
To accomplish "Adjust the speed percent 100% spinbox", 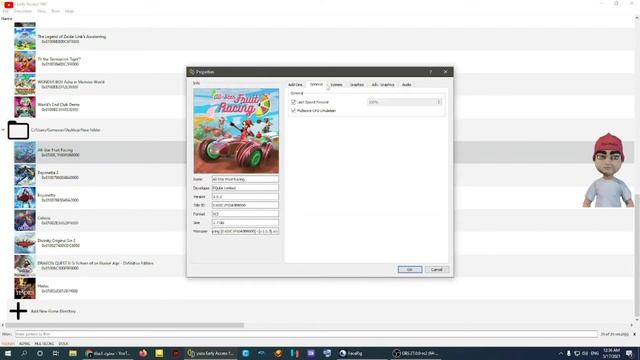I will click(x=404, y=102).
